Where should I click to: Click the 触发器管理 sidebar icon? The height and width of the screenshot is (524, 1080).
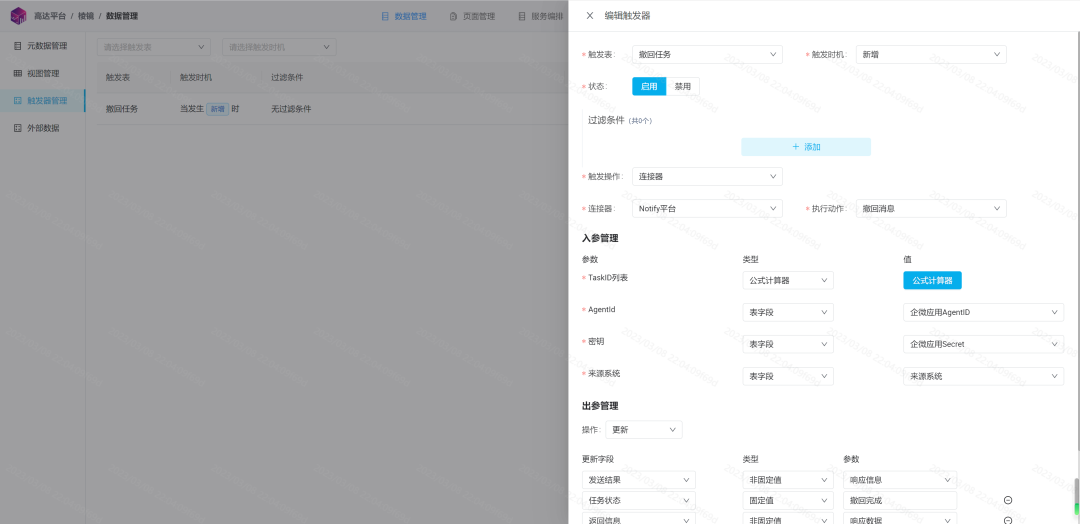pos(18,101)
